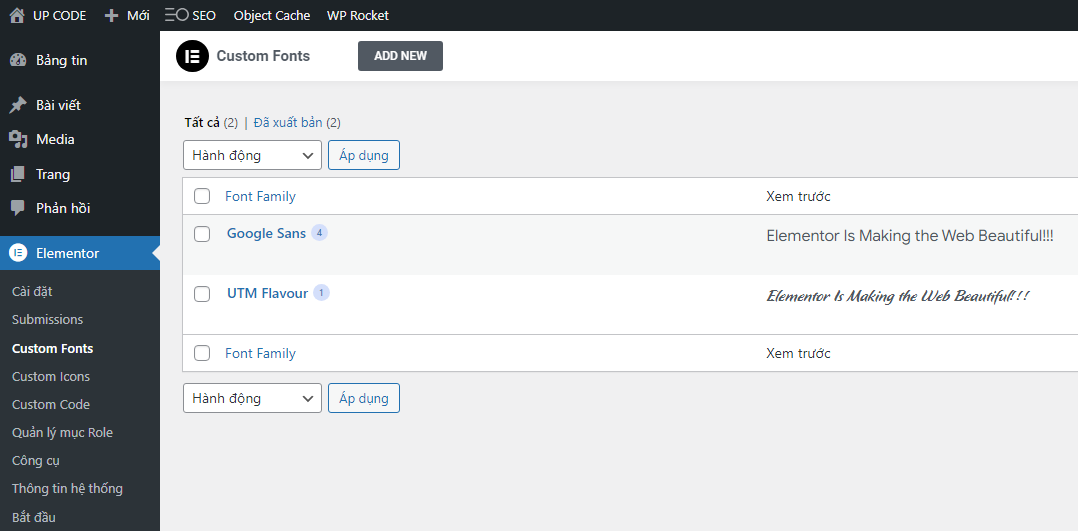Click the bottom Áp dụng button
This screenshot has height=531, width=1078.
364,398
